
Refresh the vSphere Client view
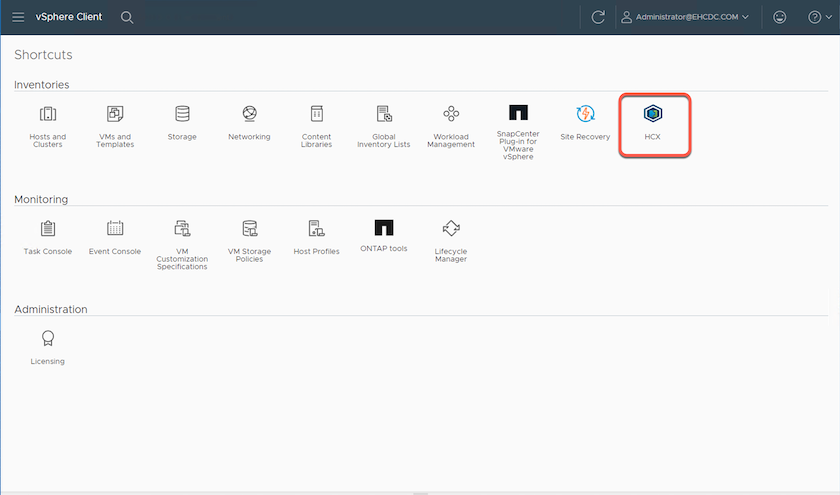click(598, 17)
